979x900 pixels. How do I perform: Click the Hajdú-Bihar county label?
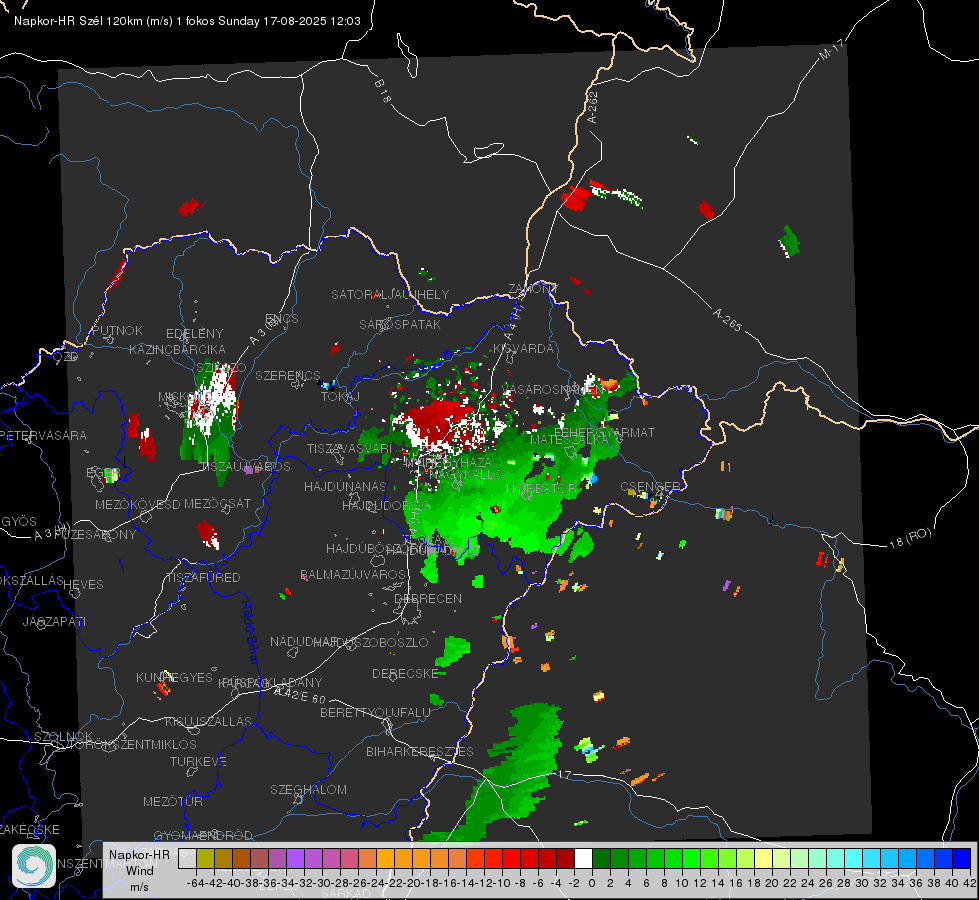249,631
